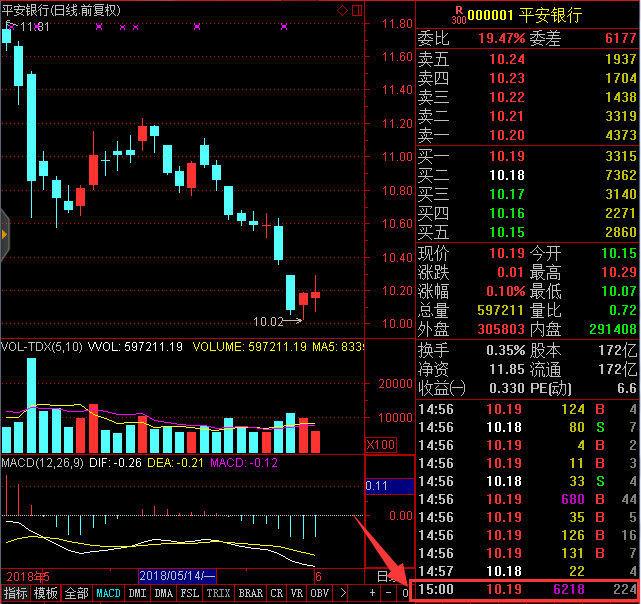641x604 pixels.
Task: Click the 最高 value 10.29
Action: (619, 272)
